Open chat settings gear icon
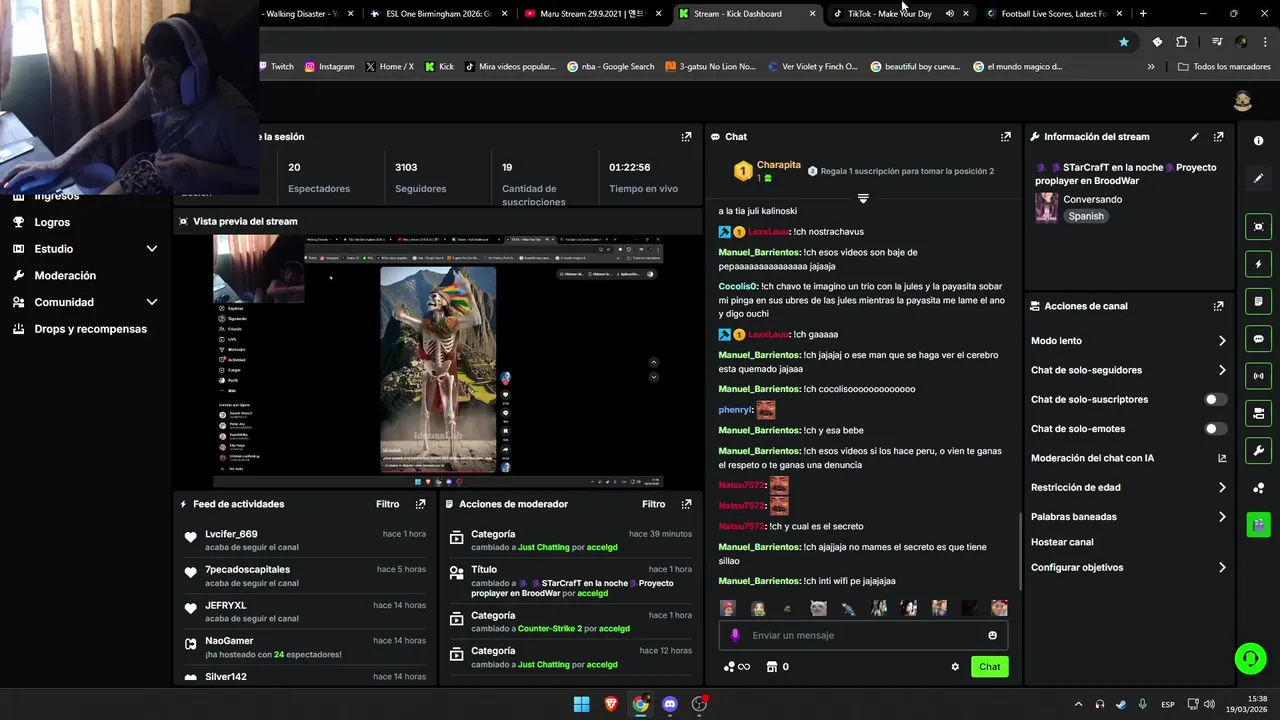Screen dimensions: 1280x720 pos(955,667)
